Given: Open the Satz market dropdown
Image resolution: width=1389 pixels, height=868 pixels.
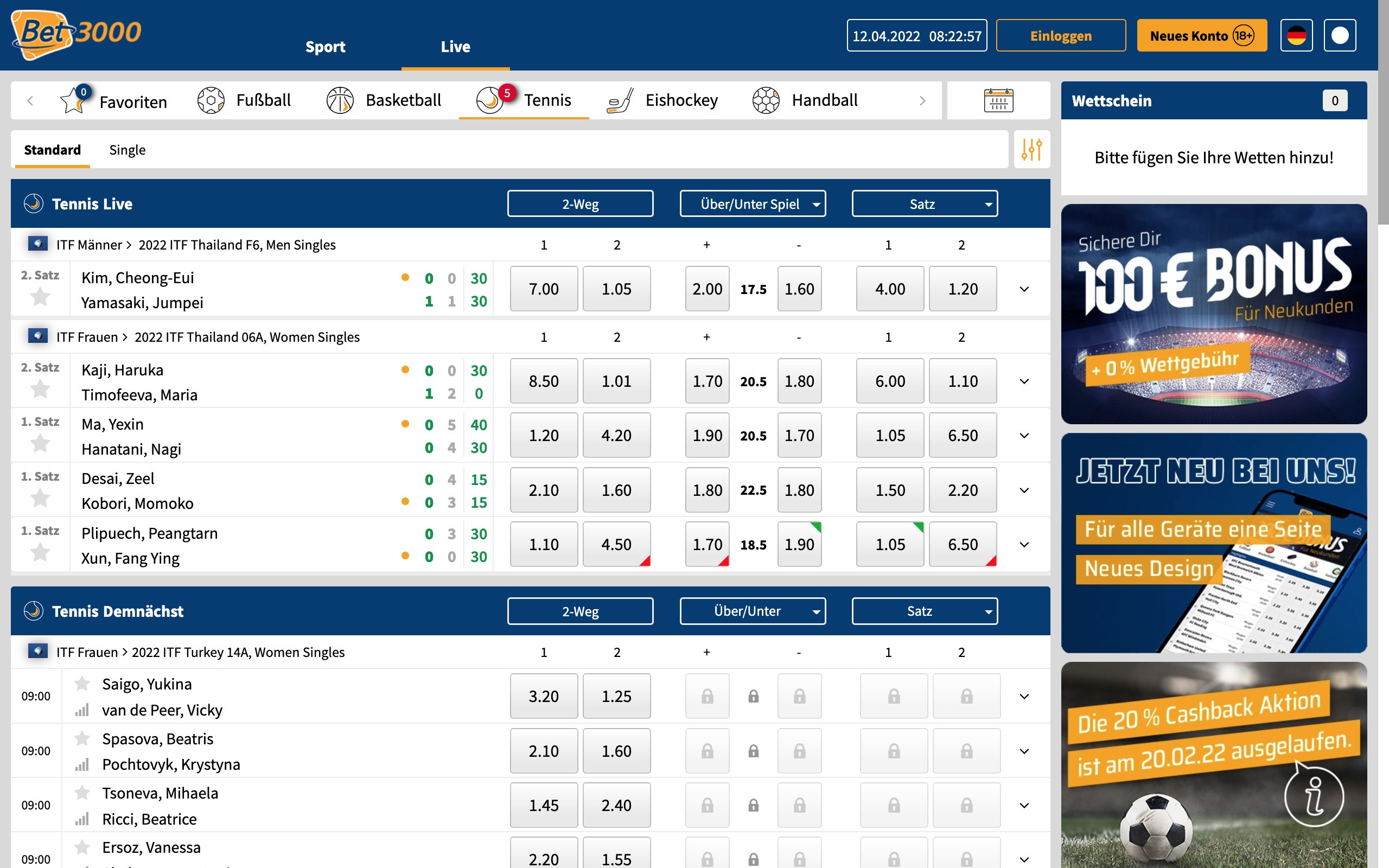Looking at the screenshot, I should tap(924, 203).
